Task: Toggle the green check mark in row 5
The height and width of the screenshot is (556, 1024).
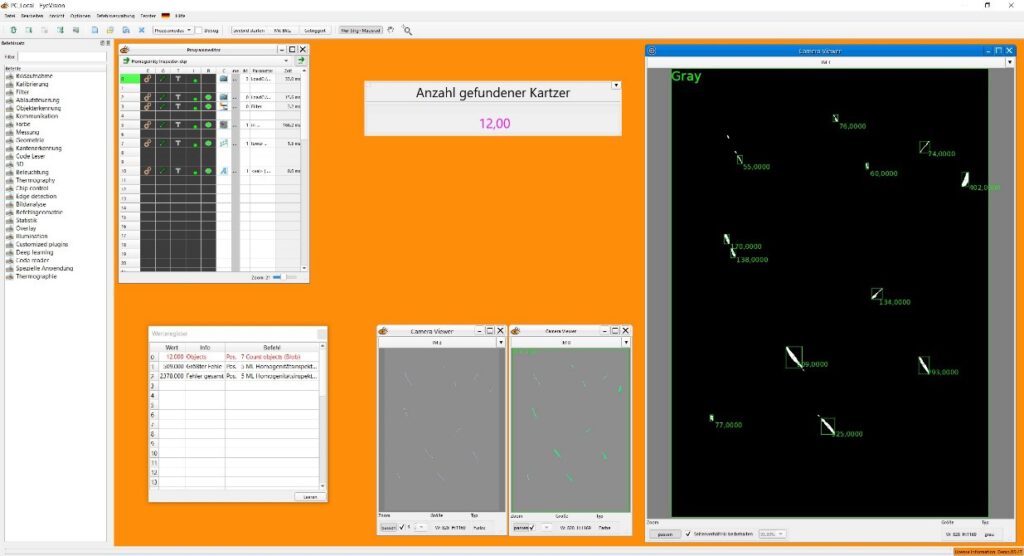Action: pyautogui.click(x=163, y=125)
